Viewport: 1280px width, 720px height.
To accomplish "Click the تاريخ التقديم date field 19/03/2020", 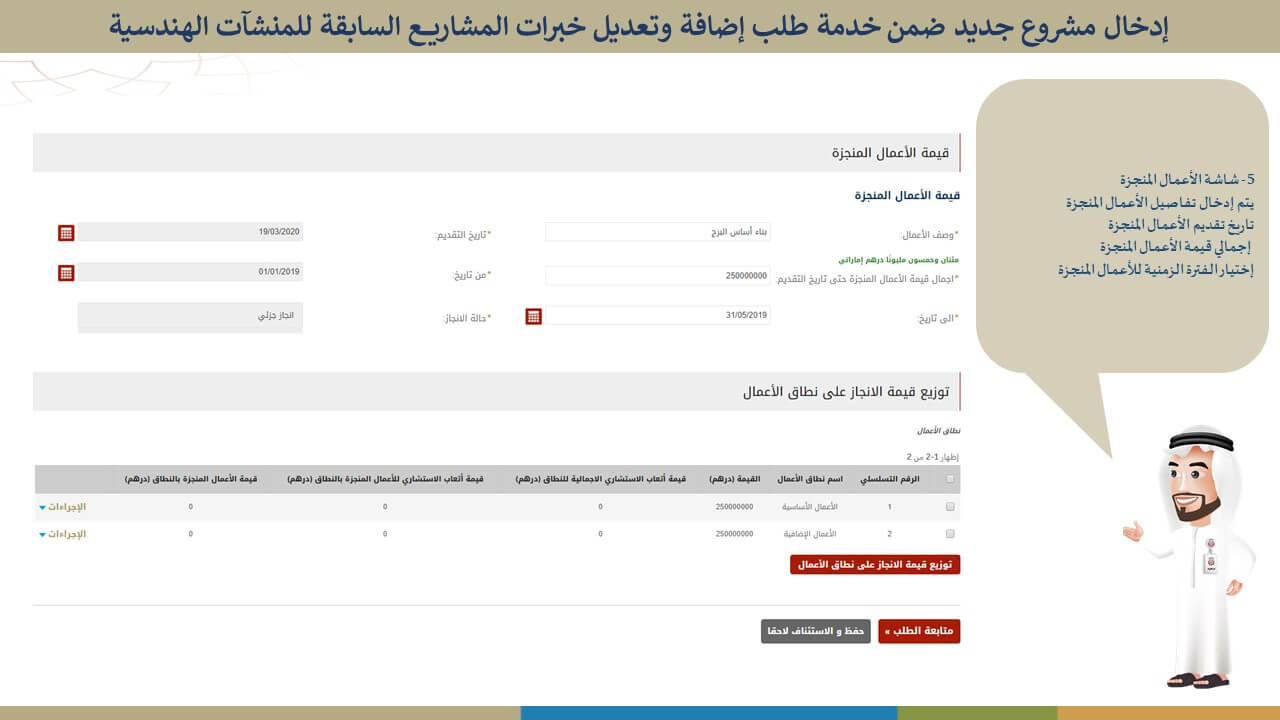I will [x=190, y=232].
